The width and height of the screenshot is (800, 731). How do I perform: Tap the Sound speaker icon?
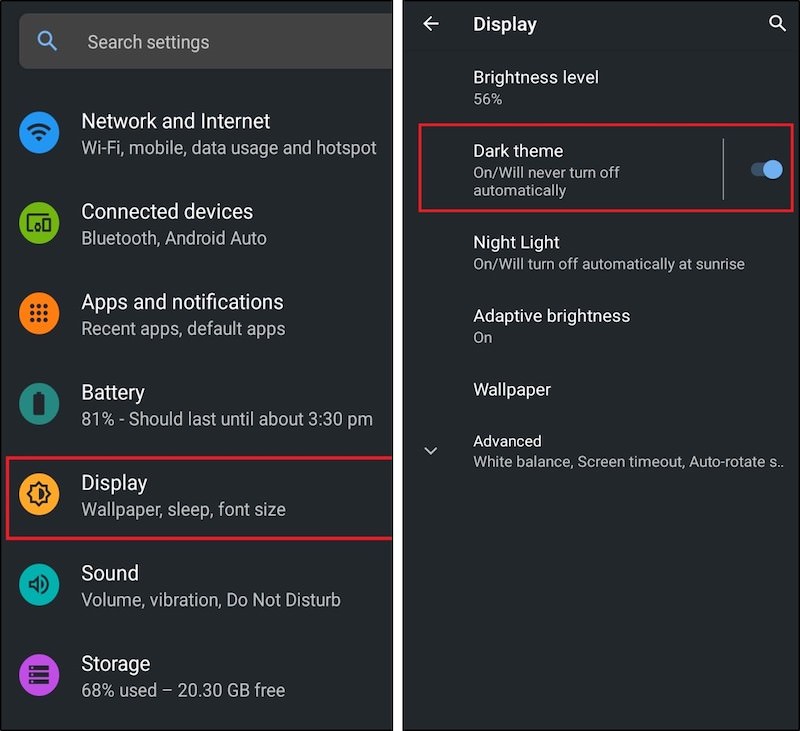pyautogui.click(x=39, y=584)
